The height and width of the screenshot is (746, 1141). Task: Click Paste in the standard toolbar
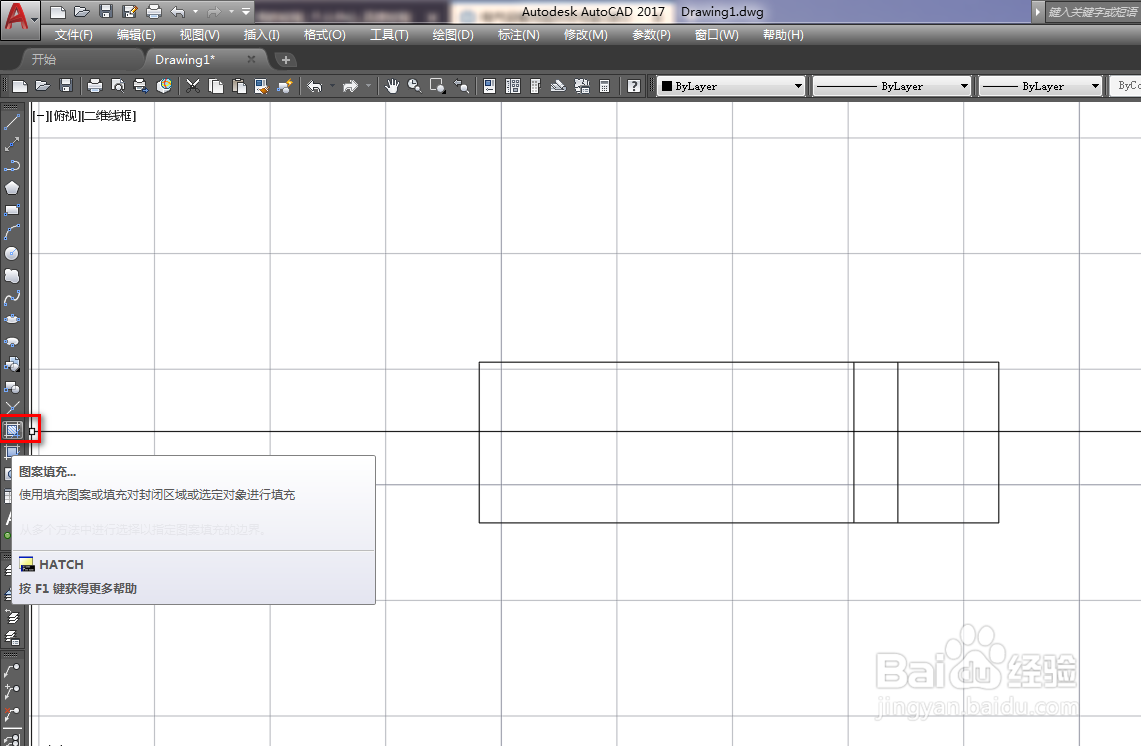(x=239, y=86)
